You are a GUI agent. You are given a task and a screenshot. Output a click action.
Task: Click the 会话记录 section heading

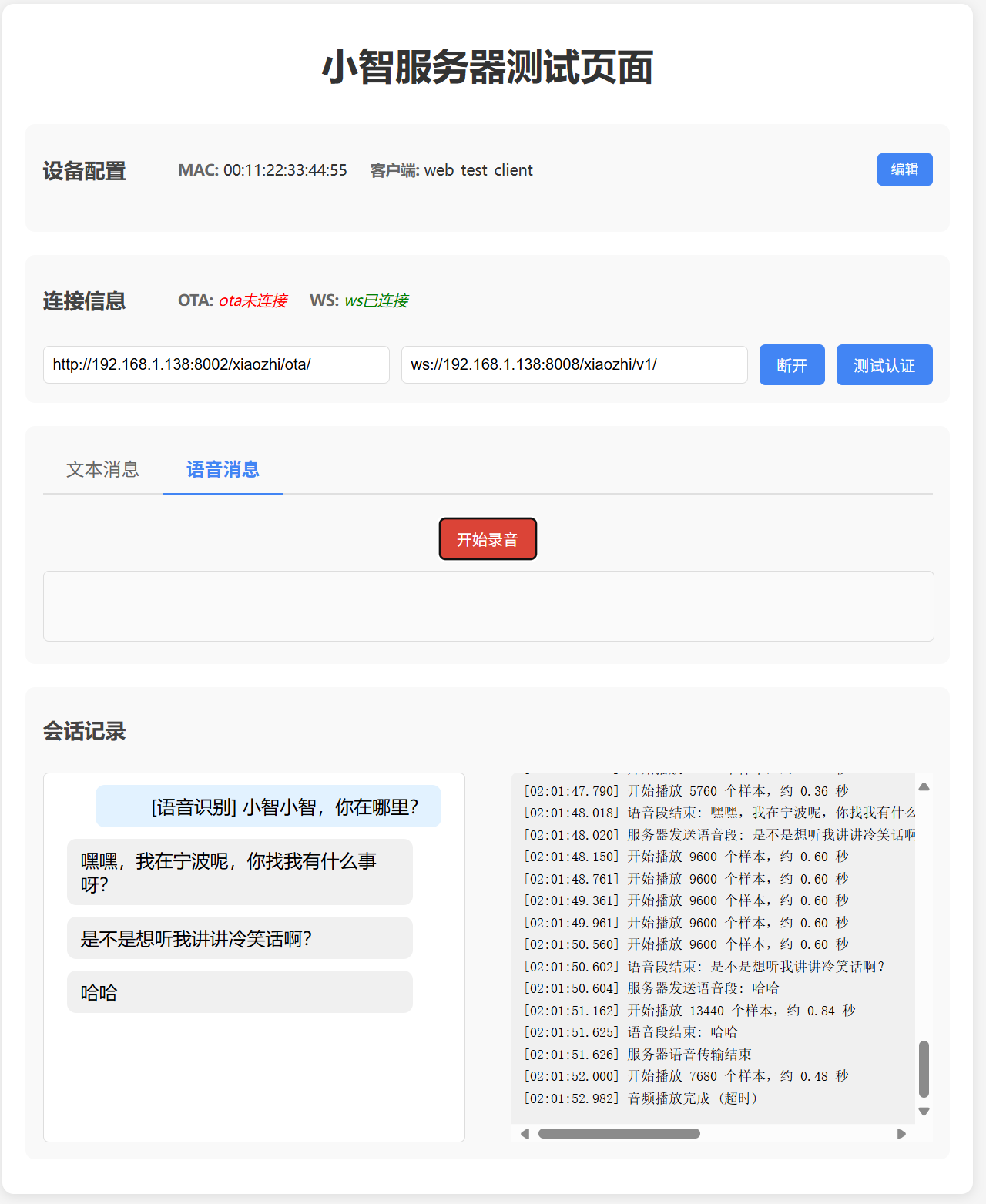(x=84, y=731)
